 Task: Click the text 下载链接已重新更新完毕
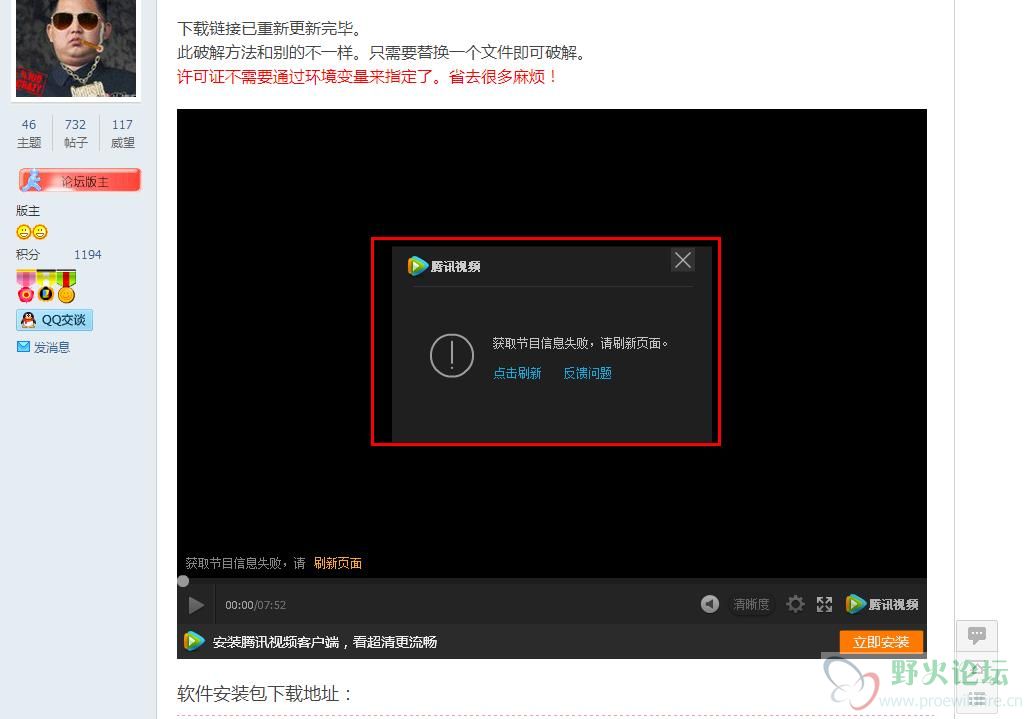coord(269,28)
